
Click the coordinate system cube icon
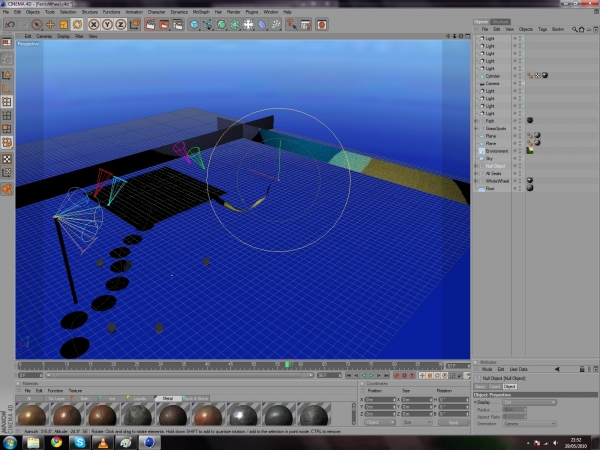click(x=135, y=25)
